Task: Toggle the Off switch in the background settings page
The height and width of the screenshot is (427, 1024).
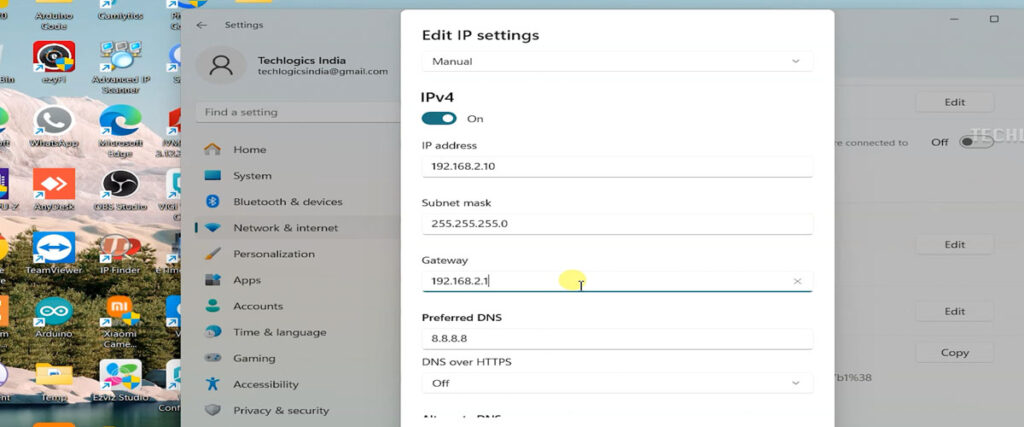Action: coord(975,142)
